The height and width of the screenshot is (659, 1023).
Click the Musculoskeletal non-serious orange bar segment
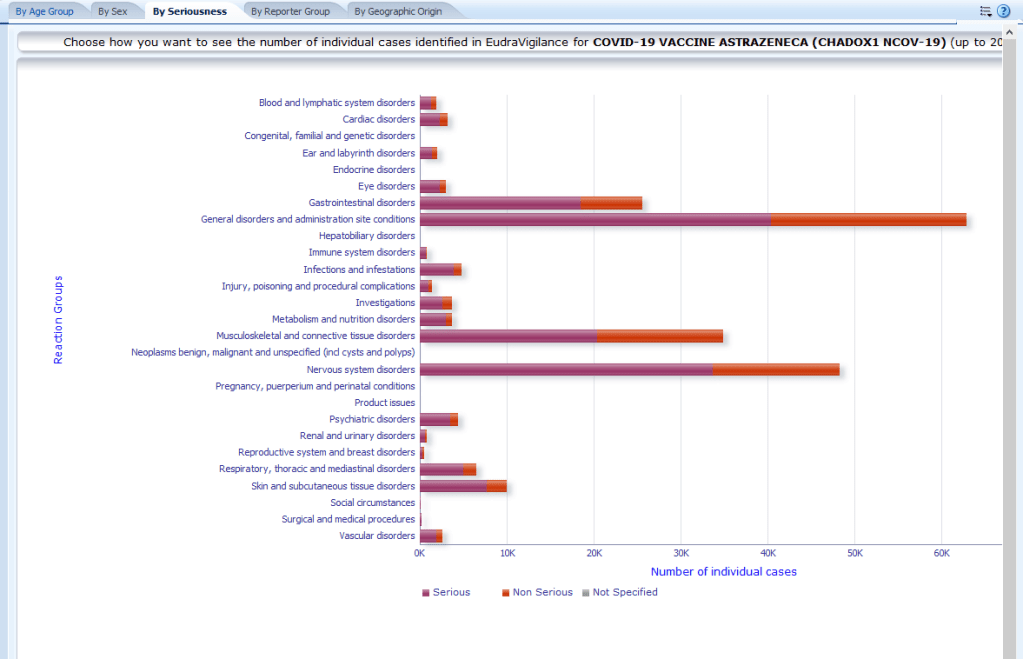coord(660,336)
